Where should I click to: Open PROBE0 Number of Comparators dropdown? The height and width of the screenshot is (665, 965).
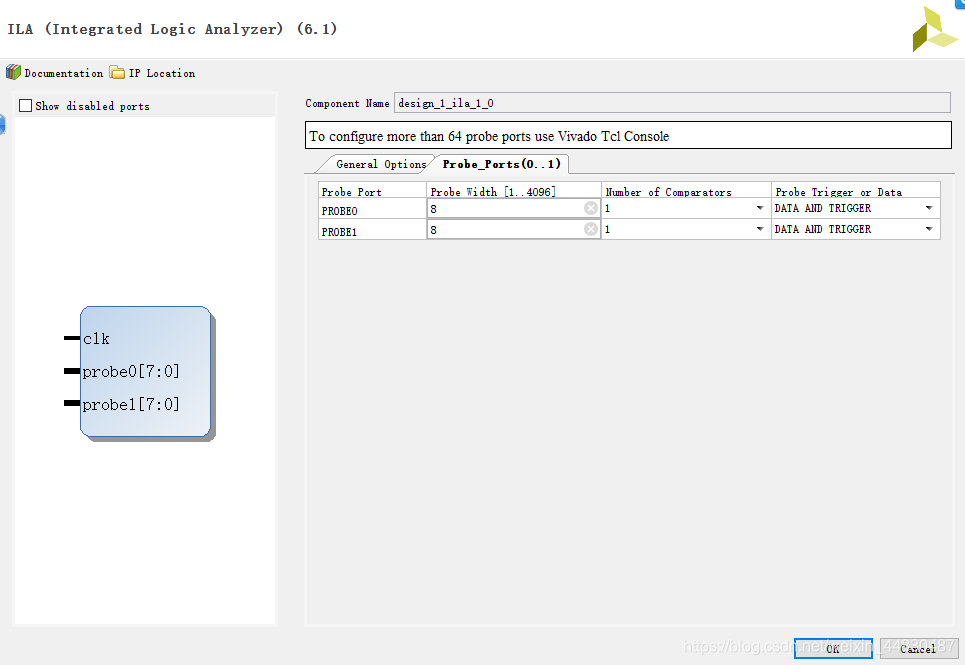point(759,209)
